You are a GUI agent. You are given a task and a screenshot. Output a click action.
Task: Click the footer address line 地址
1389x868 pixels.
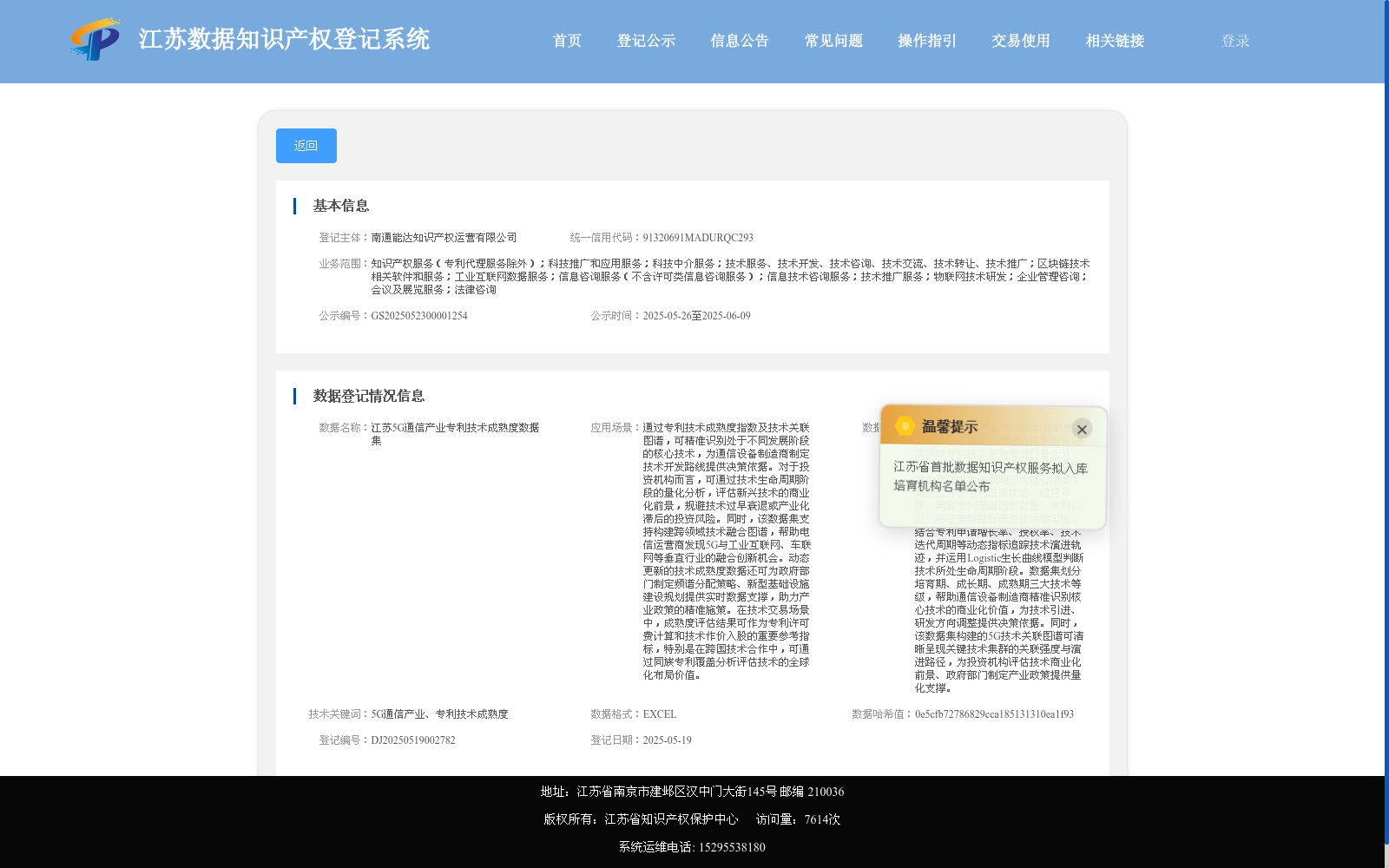[692, 792]
